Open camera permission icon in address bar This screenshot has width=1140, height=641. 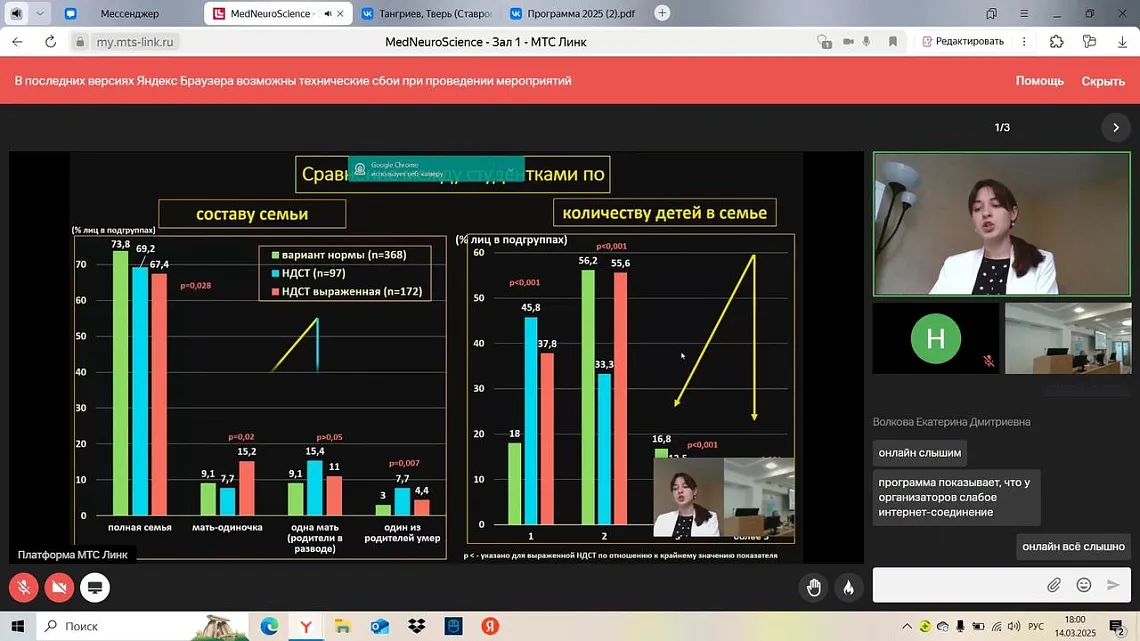click(x=848, y=41)
